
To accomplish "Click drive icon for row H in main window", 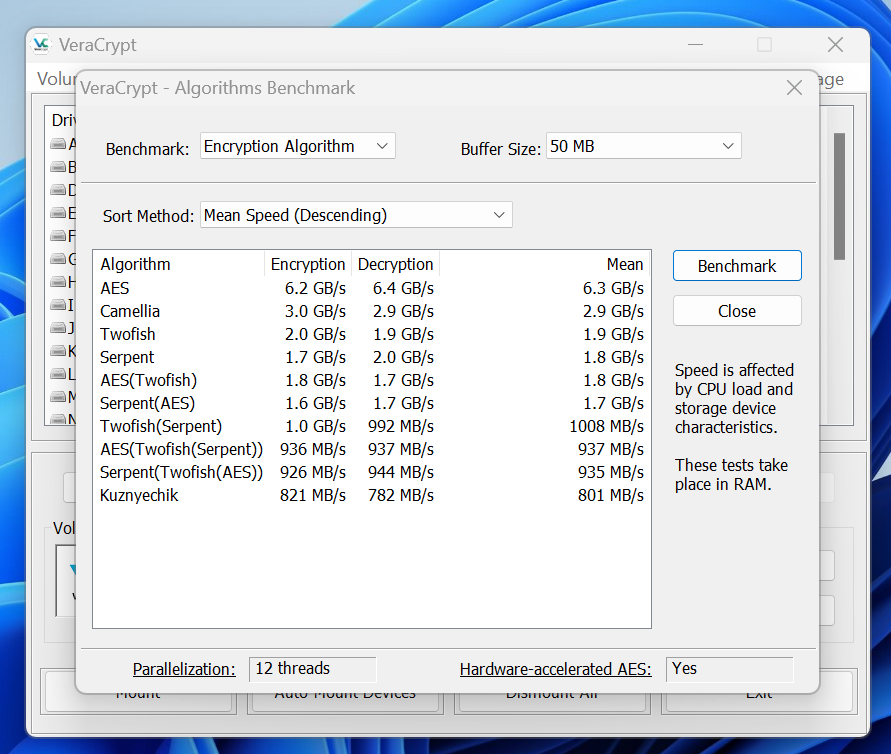I will point(58,281).
